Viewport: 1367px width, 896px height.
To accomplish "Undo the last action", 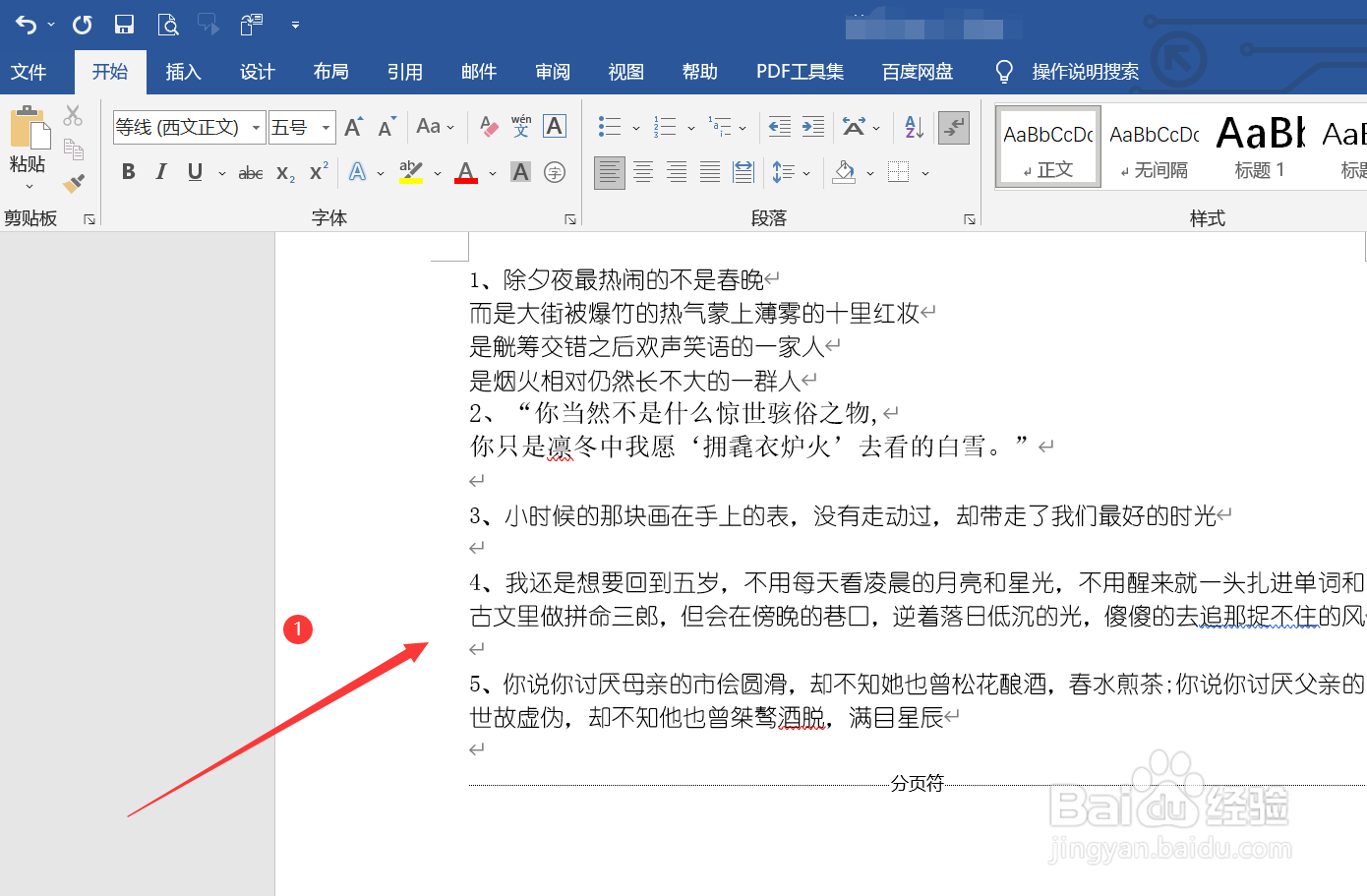I will pos(27,25).
